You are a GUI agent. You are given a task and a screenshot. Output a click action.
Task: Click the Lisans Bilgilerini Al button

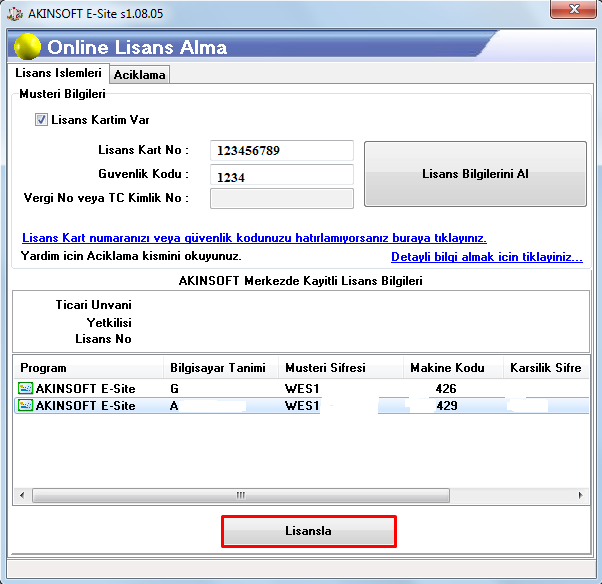pyautogui.click(x=475, y=174)
